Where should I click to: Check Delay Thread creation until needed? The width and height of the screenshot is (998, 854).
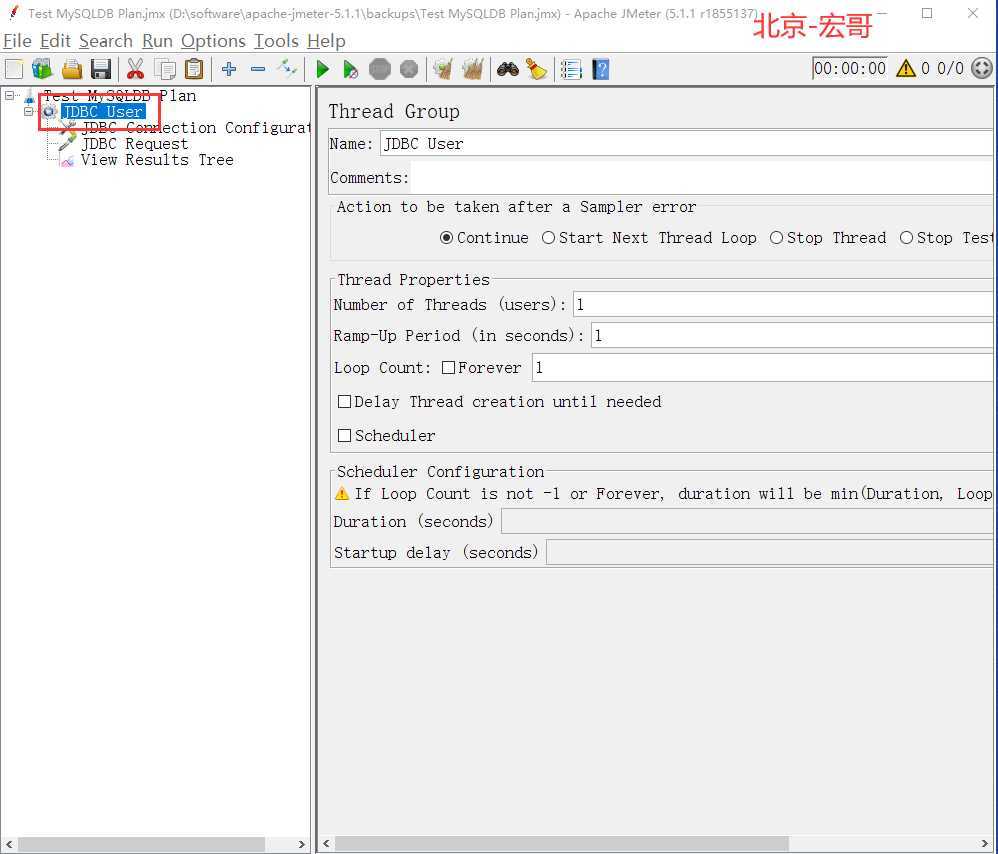click(x=344, y=402)
